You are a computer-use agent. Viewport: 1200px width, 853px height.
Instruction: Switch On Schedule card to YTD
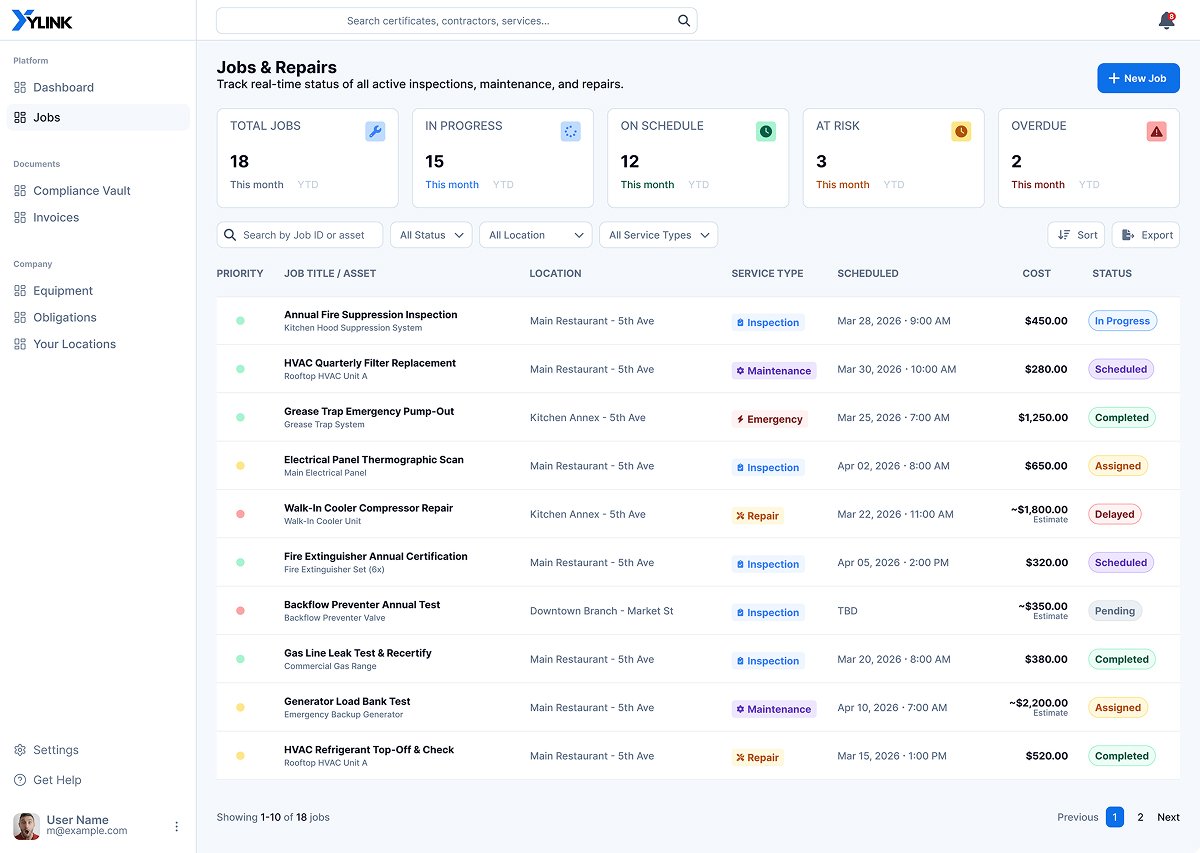click(x=698, y=185)
